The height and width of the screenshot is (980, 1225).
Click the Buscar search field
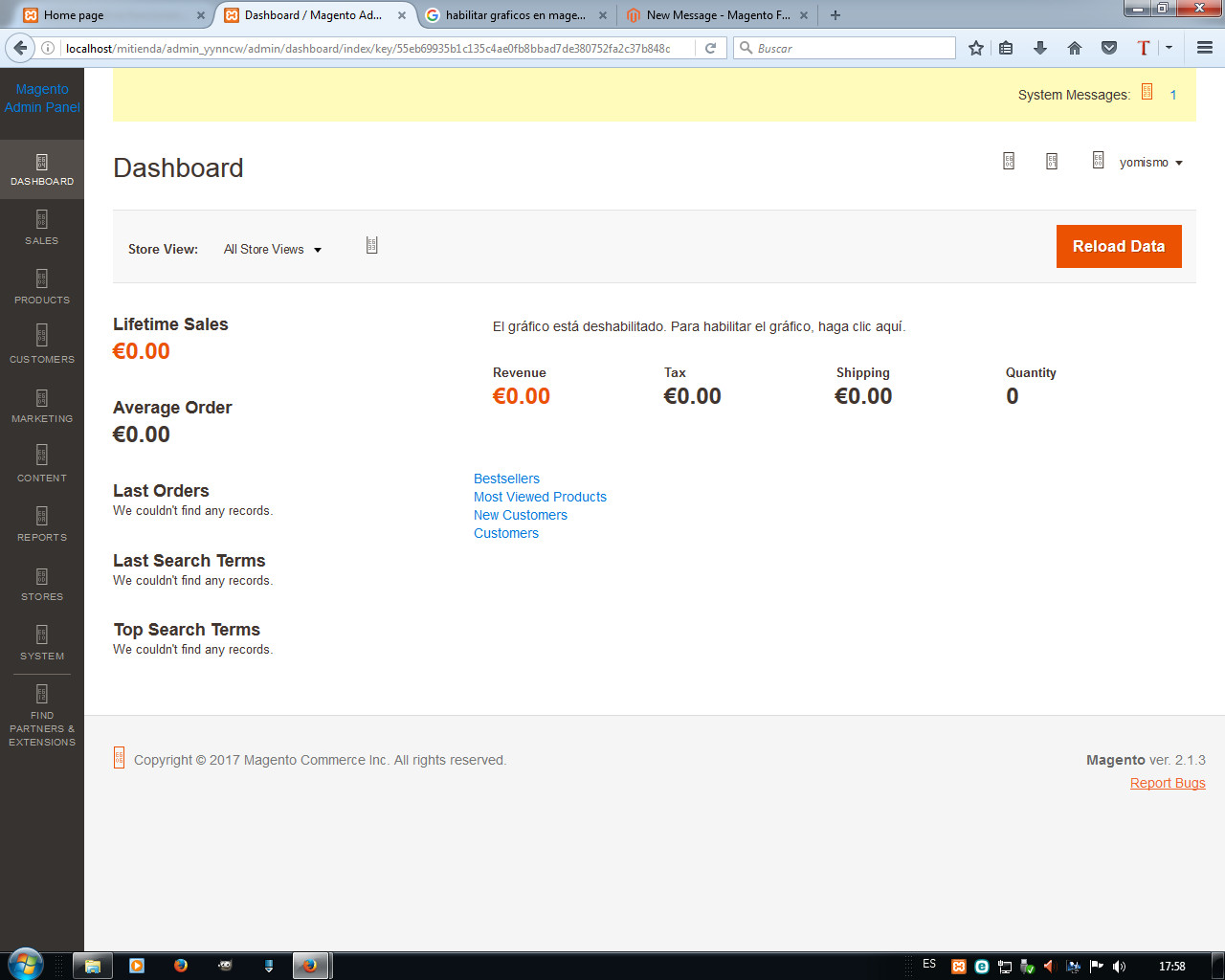852,48
